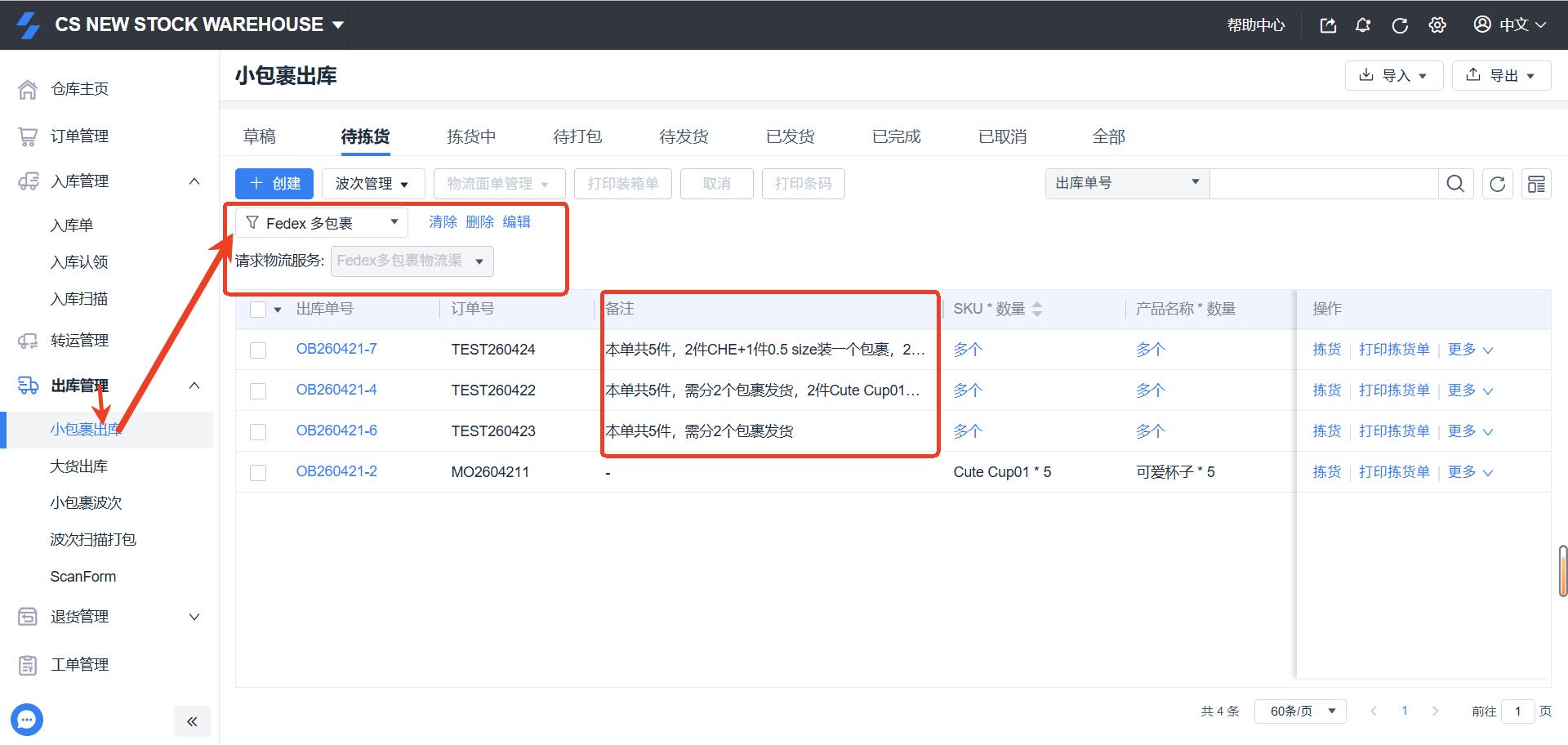Screen dimensions: 1568x745
Task: Select the checkbox for OB260421-2
Action: tap(258, 473)
